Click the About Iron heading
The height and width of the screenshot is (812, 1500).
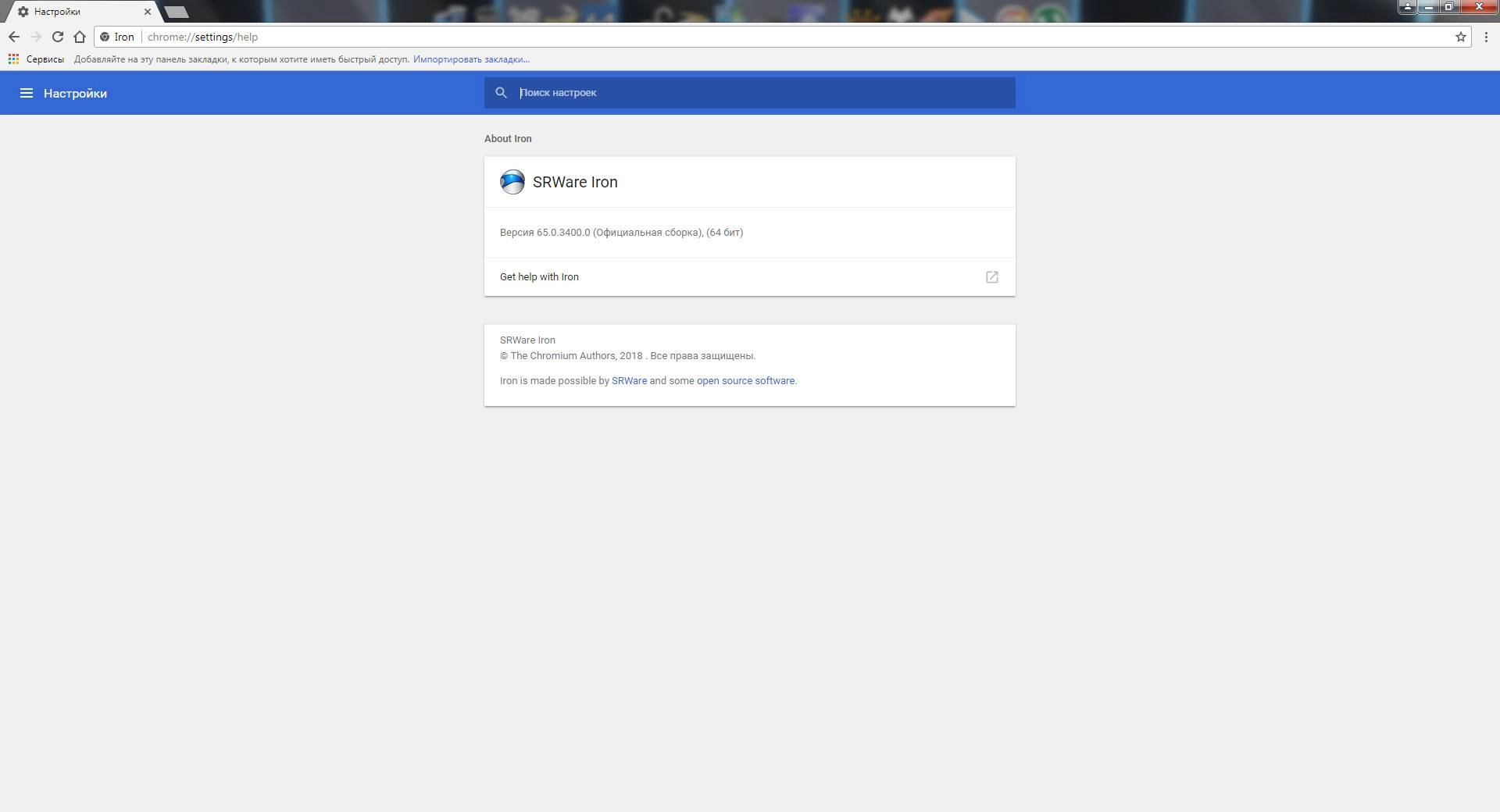click(x=508, y=139)
